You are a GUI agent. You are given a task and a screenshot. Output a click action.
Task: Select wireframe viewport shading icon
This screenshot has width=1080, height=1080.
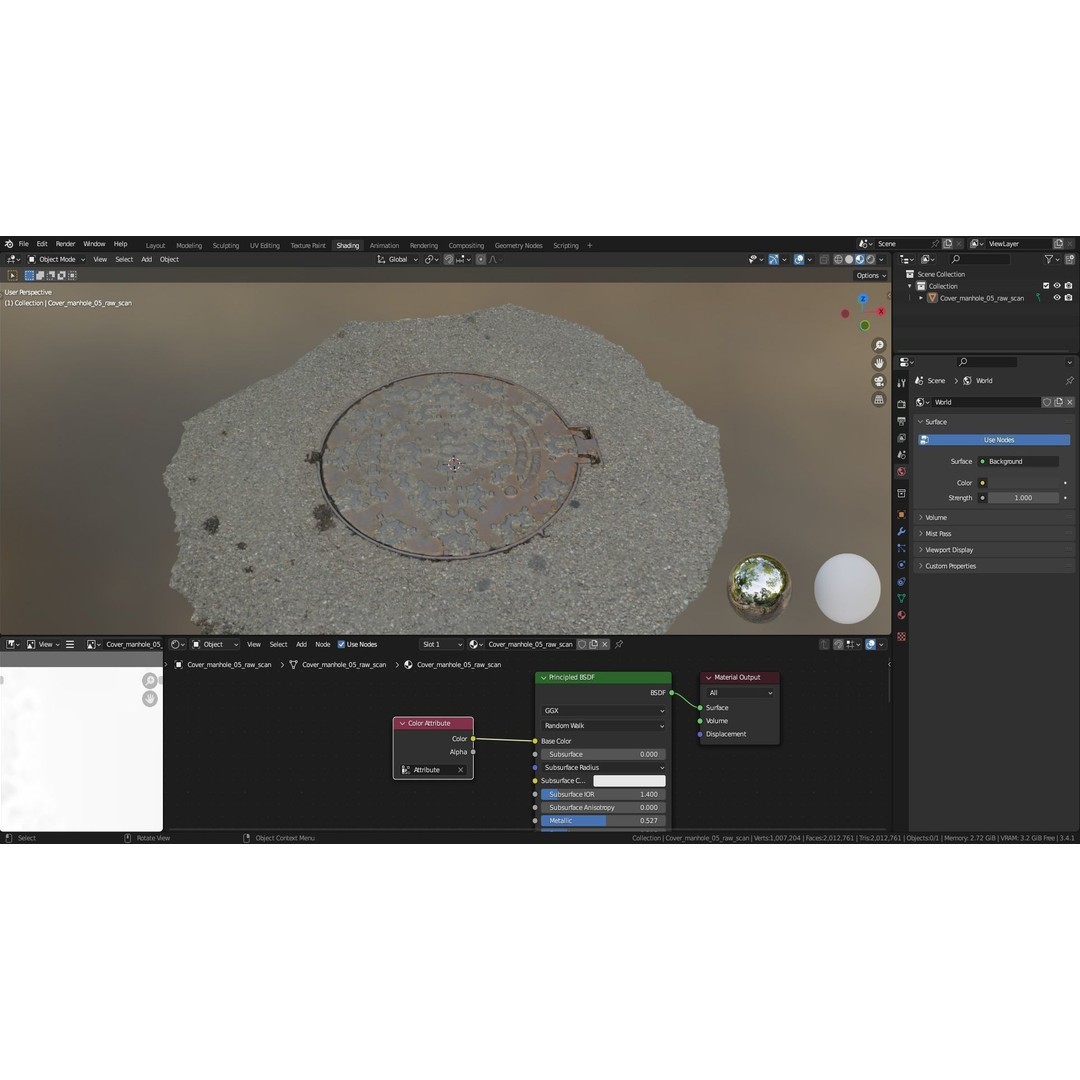coord(838,260)
